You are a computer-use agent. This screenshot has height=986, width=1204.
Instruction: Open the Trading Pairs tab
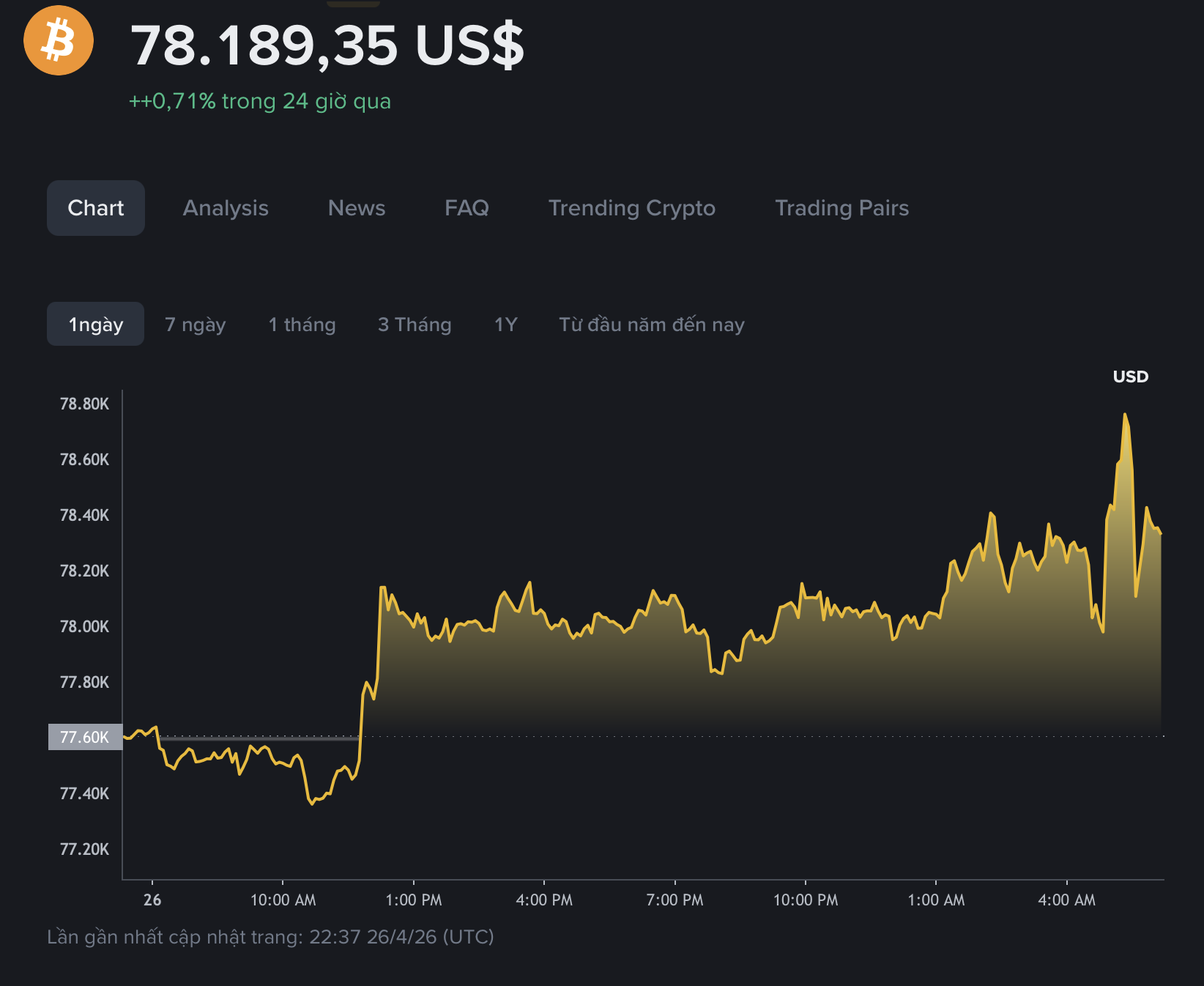pos(841,208)
